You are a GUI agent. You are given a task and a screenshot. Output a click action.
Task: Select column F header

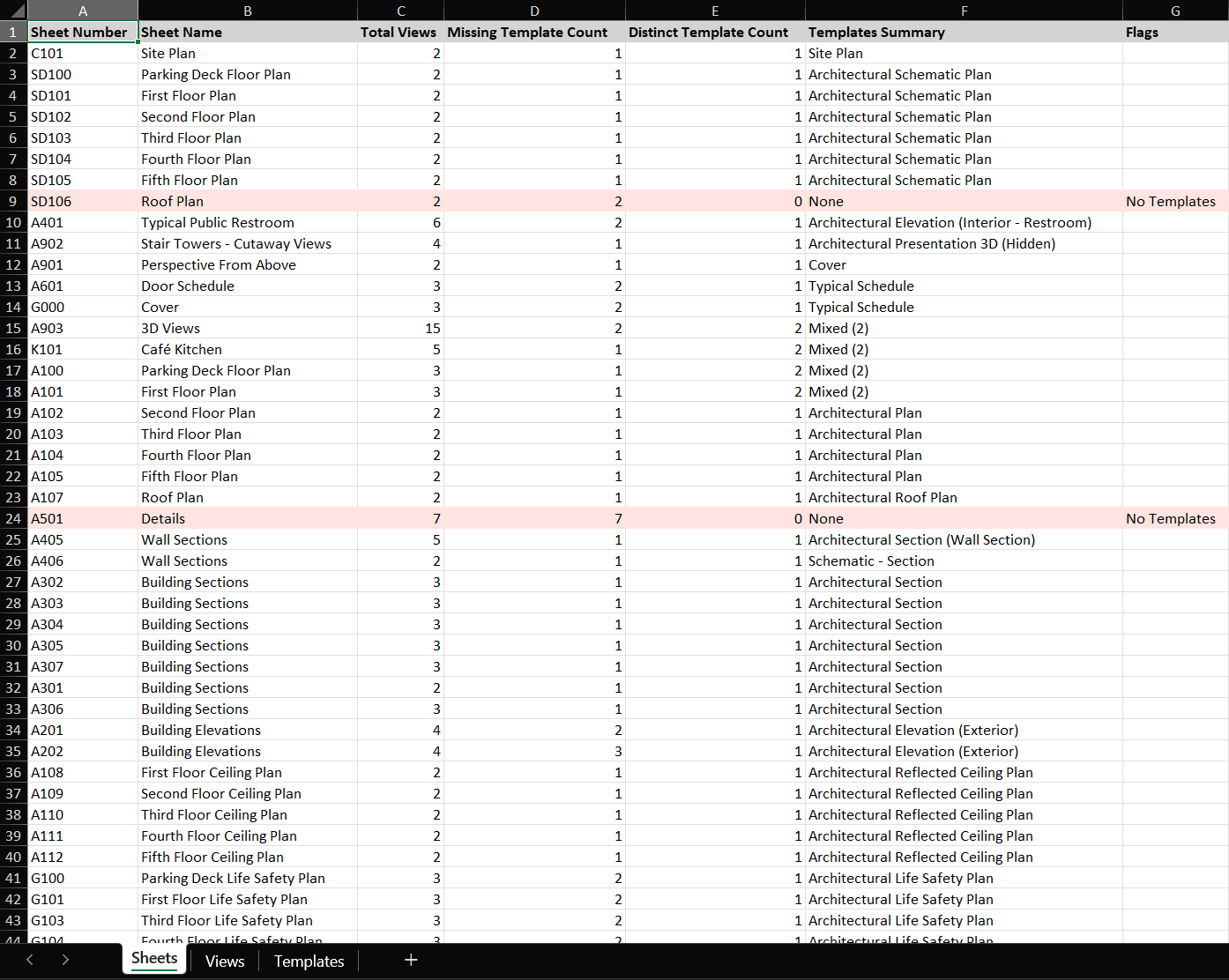tap(964, 11)
